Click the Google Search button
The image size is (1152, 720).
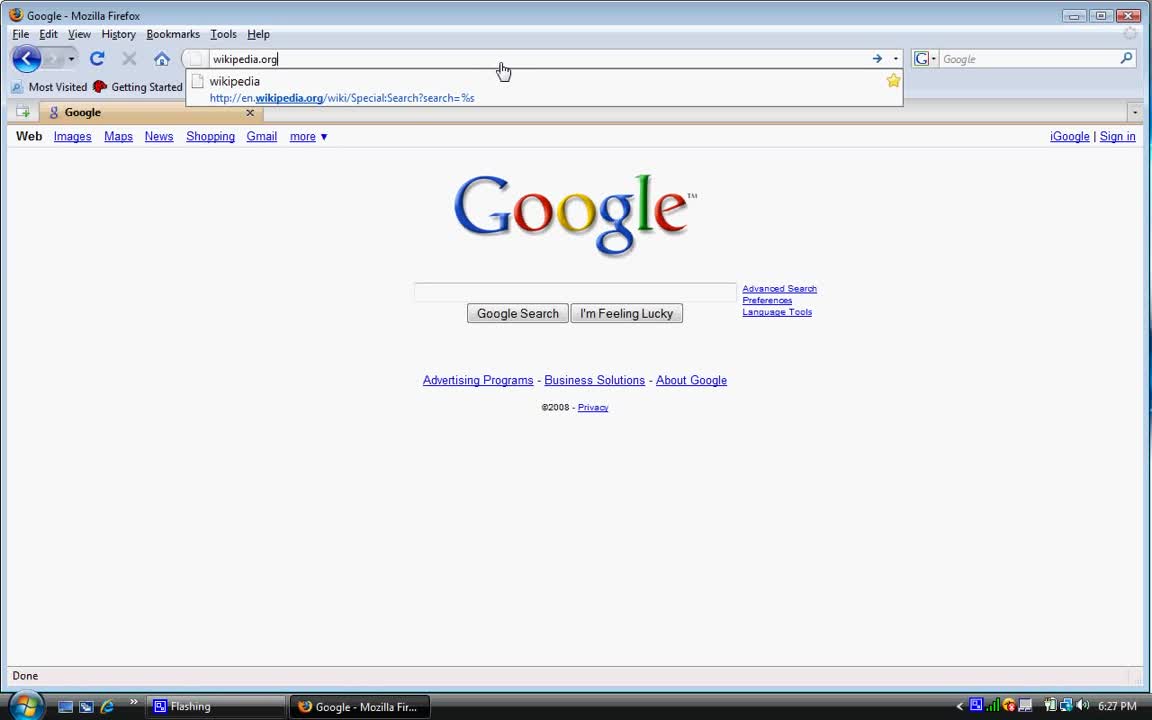click(517, 314)
